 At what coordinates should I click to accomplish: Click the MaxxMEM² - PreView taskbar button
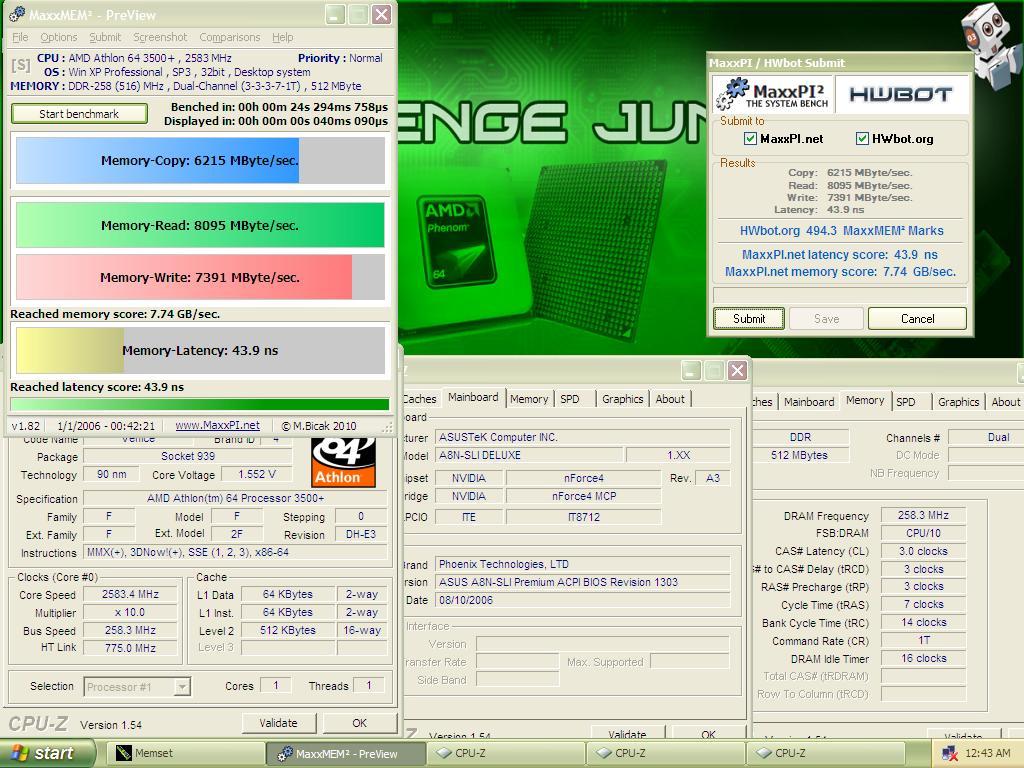pyautogui.click(x=345, y=754)
